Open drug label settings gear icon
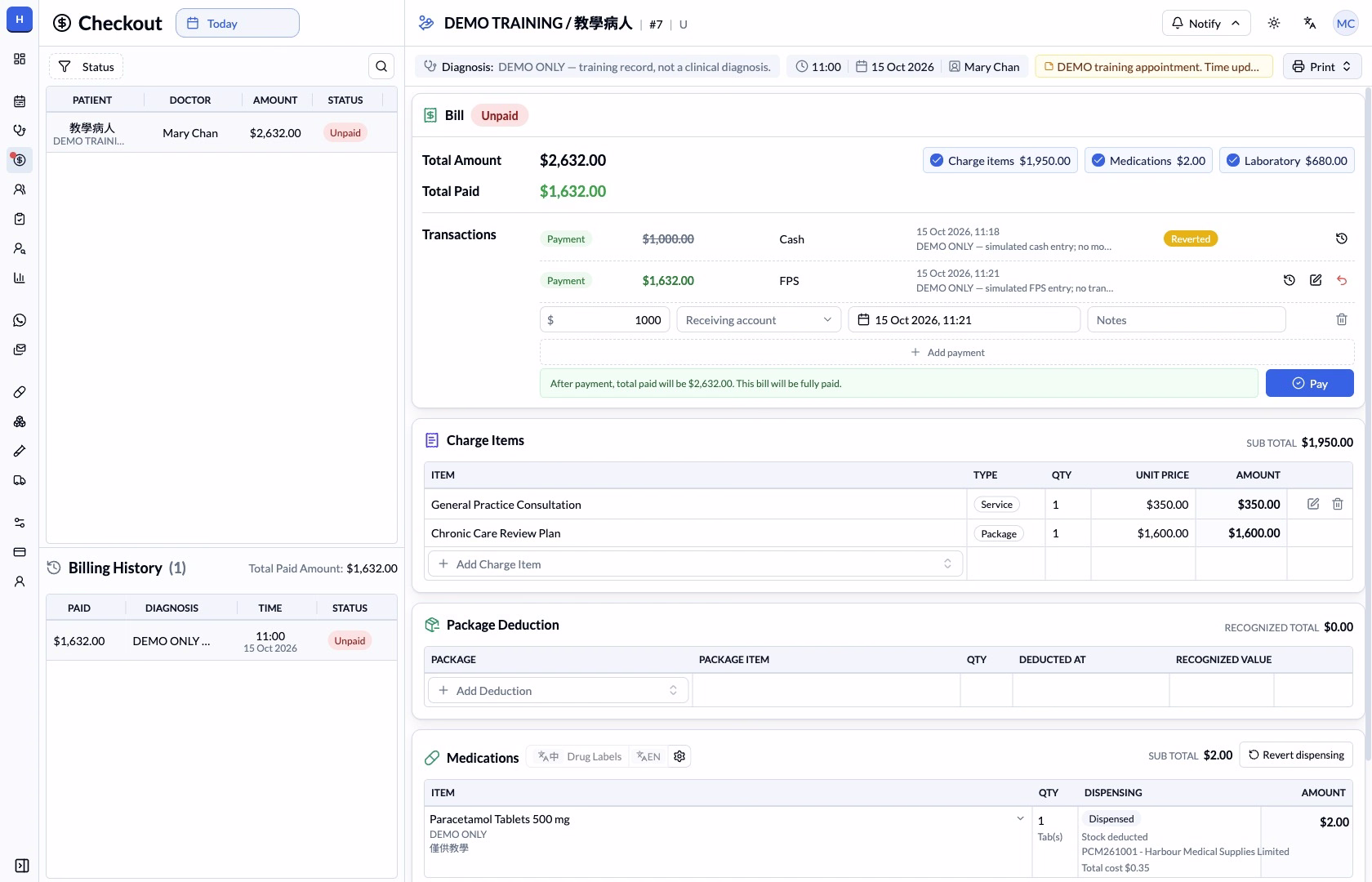 click(679, 756)
